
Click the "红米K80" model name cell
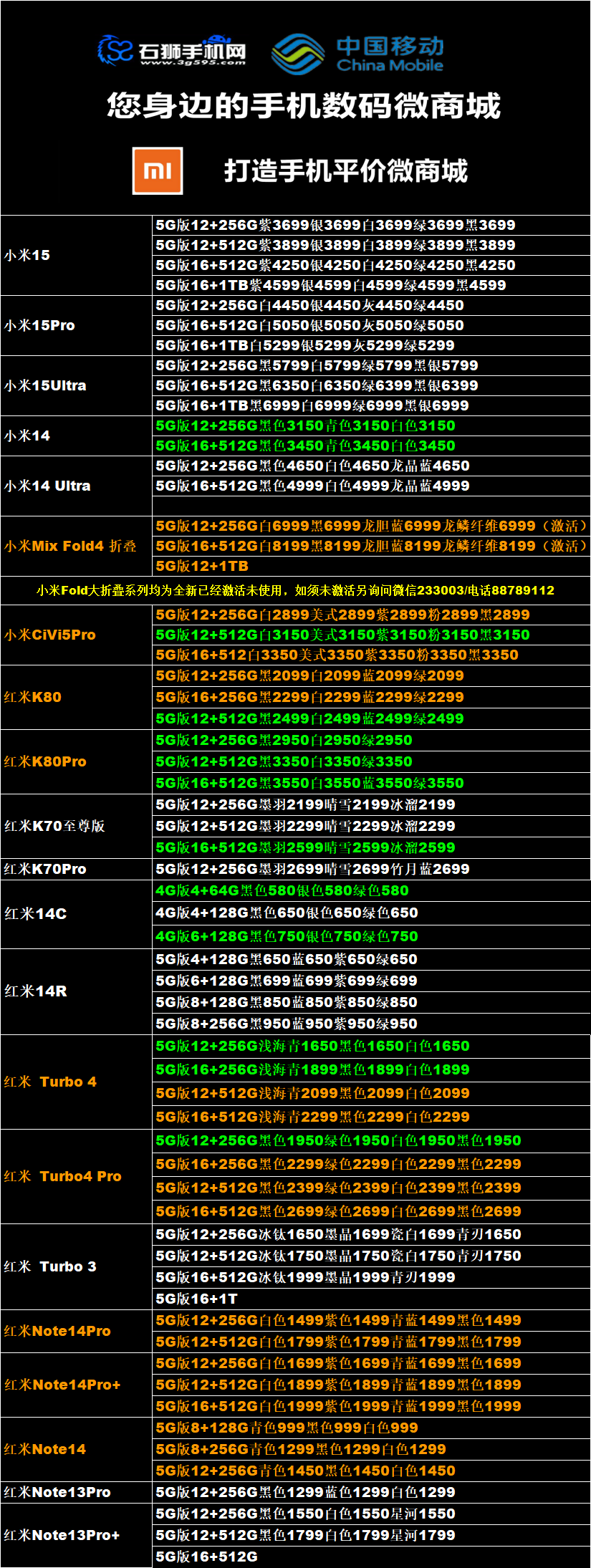pos(77,697)
